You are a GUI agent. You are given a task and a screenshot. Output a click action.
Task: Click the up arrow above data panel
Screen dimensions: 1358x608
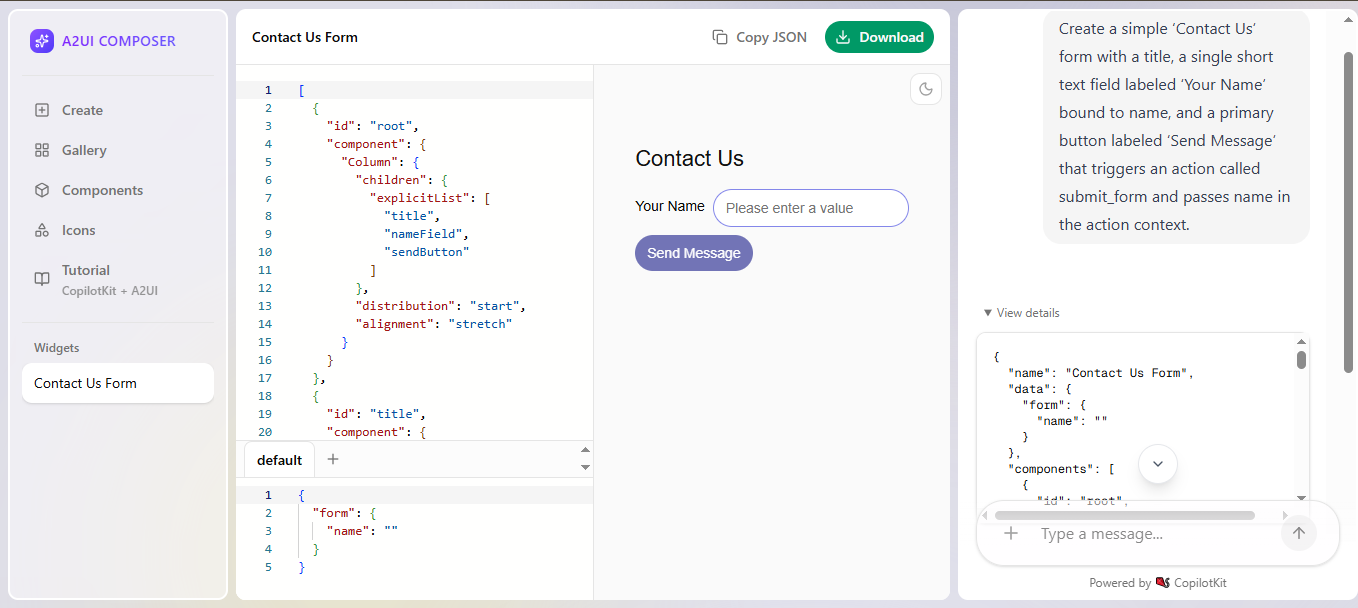(585, 451)
